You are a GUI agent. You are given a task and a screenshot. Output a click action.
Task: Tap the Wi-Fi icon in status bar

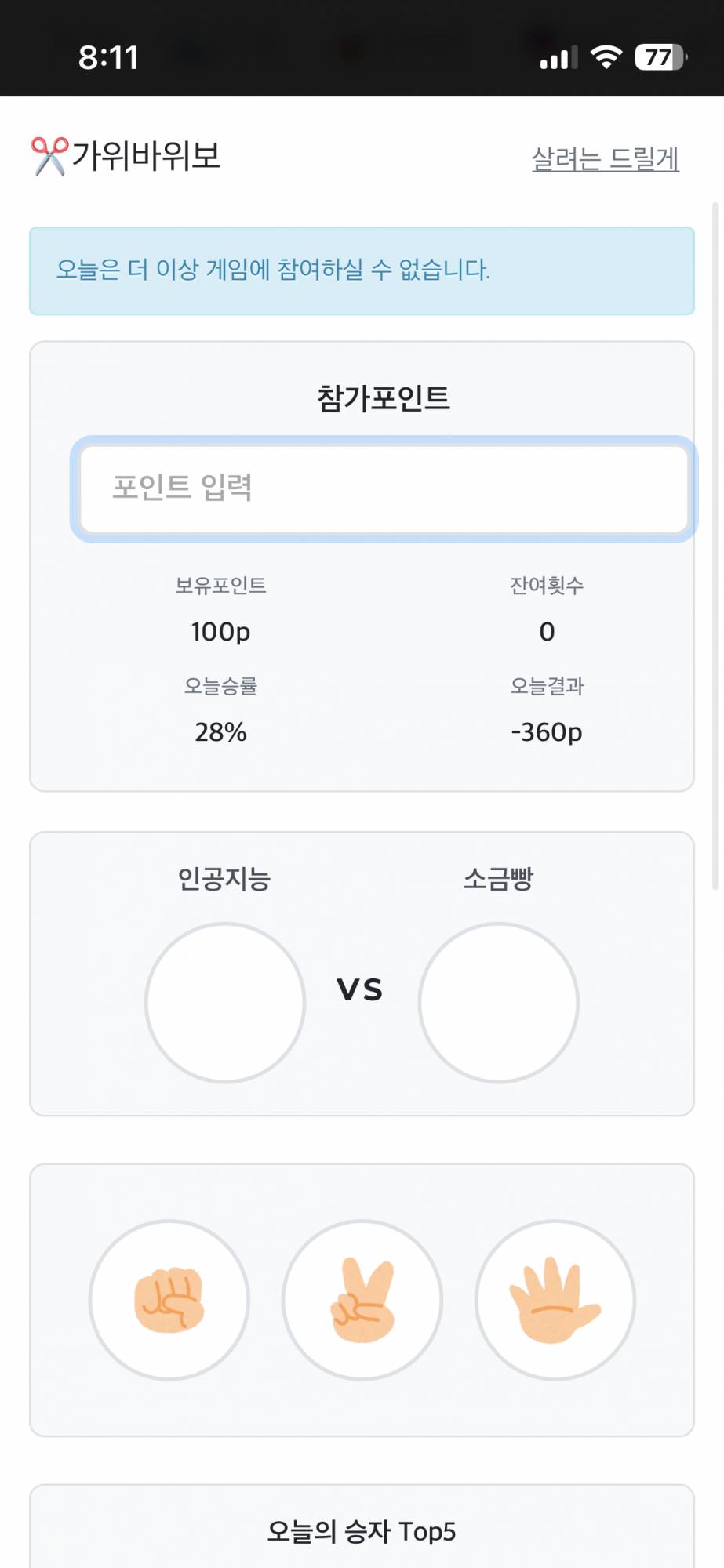(606, 57)
